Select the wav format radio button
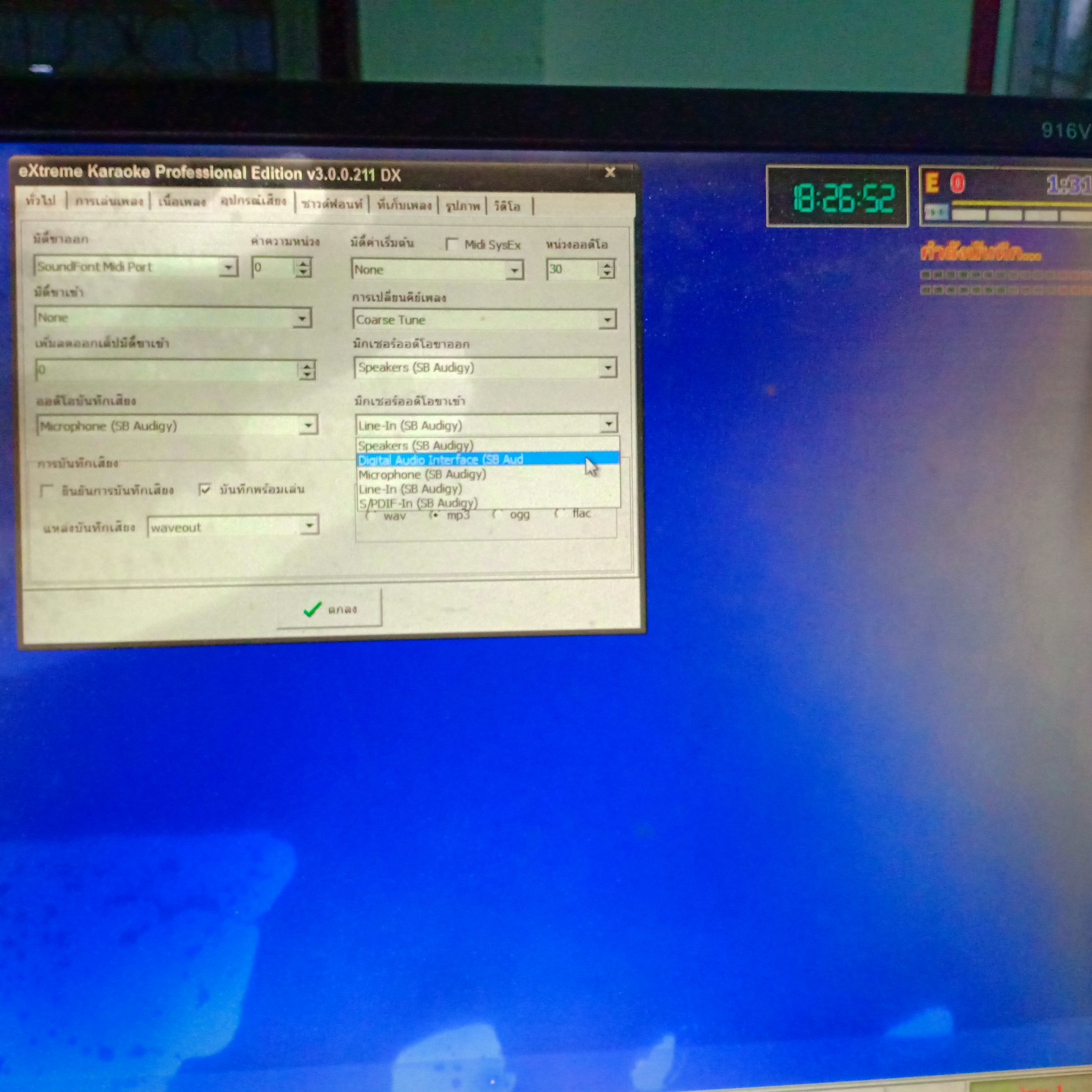 [x=371, y=516]
